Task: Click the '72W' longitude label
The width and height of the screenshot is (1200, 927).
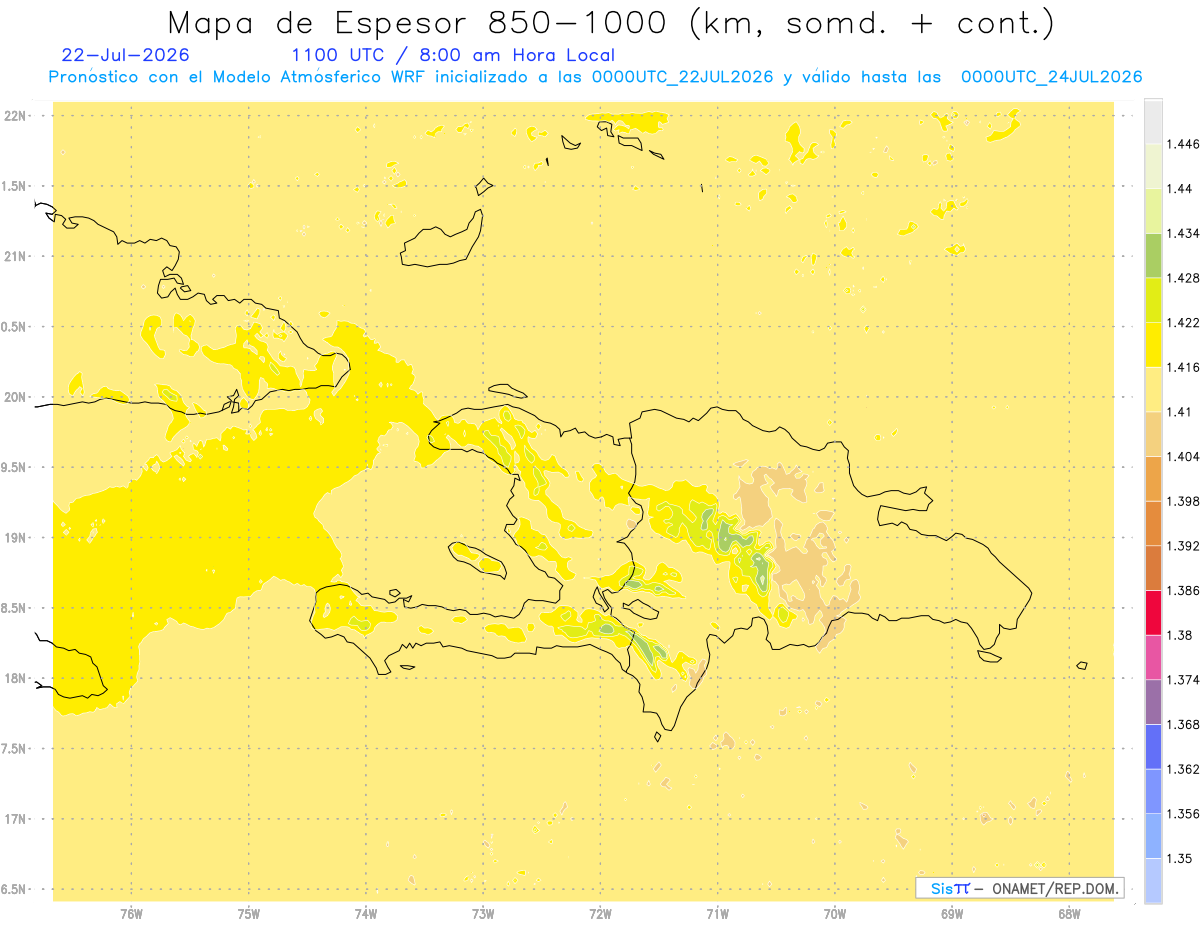Action: point(600,914)
